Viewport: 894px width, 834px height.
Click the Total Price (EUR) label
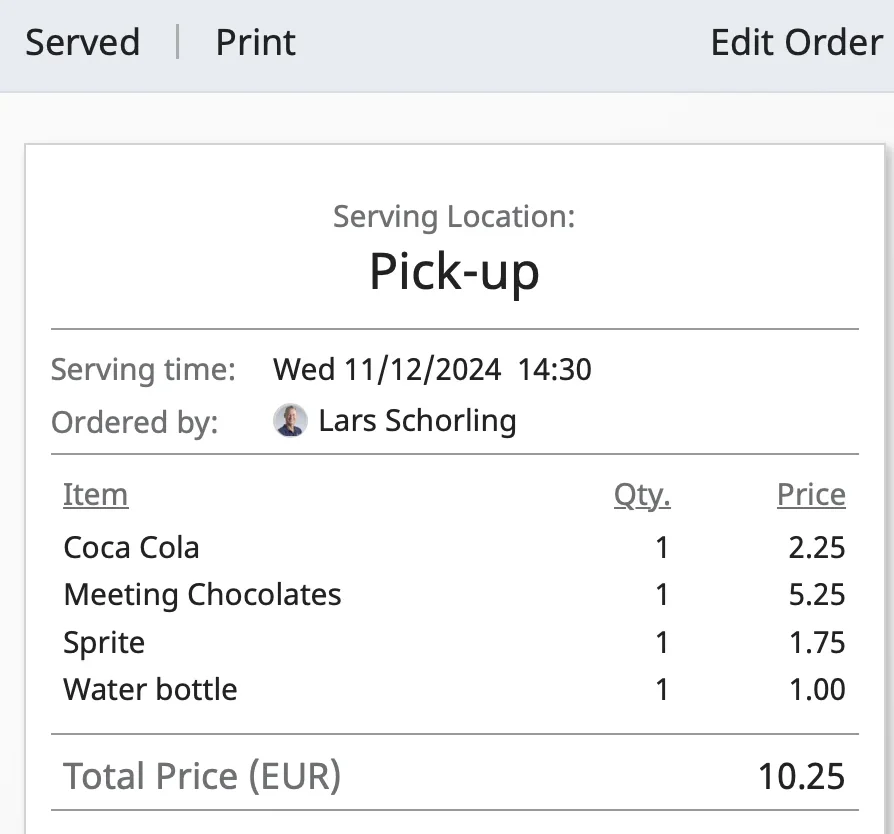point(202,776)
